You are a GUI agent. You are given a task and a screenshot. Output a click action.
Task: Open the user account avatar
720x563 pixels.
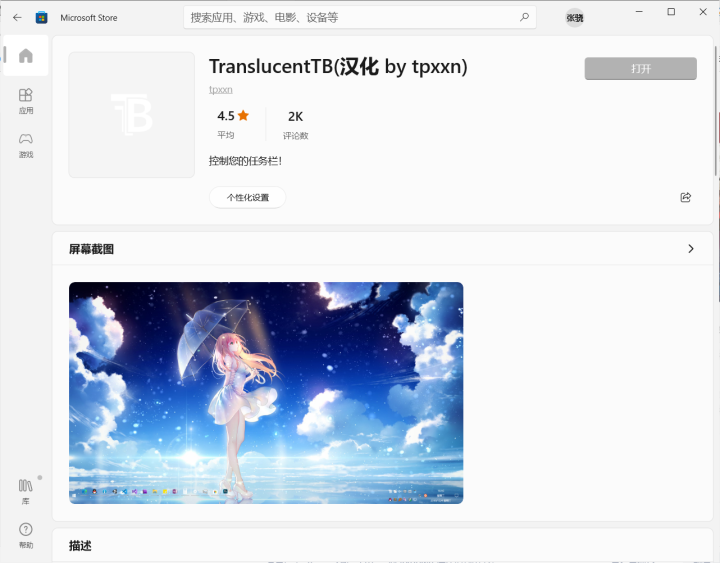click(574, 17)
